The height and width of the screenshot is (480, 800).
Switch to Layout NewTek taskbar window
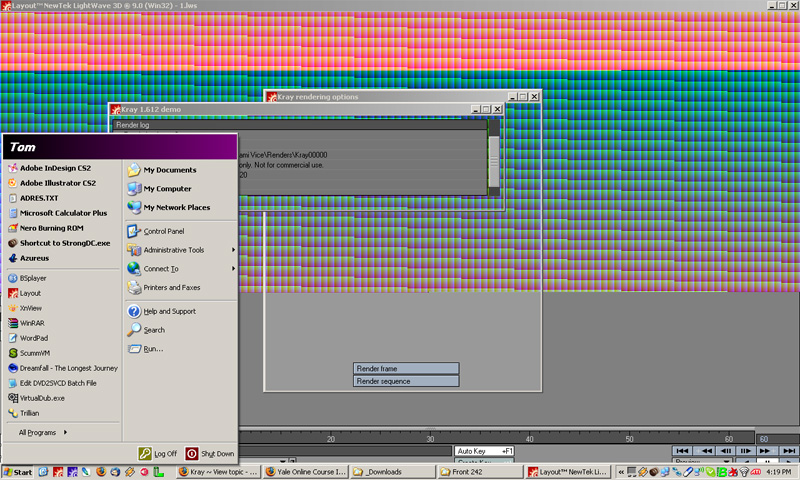click(568, 472)
